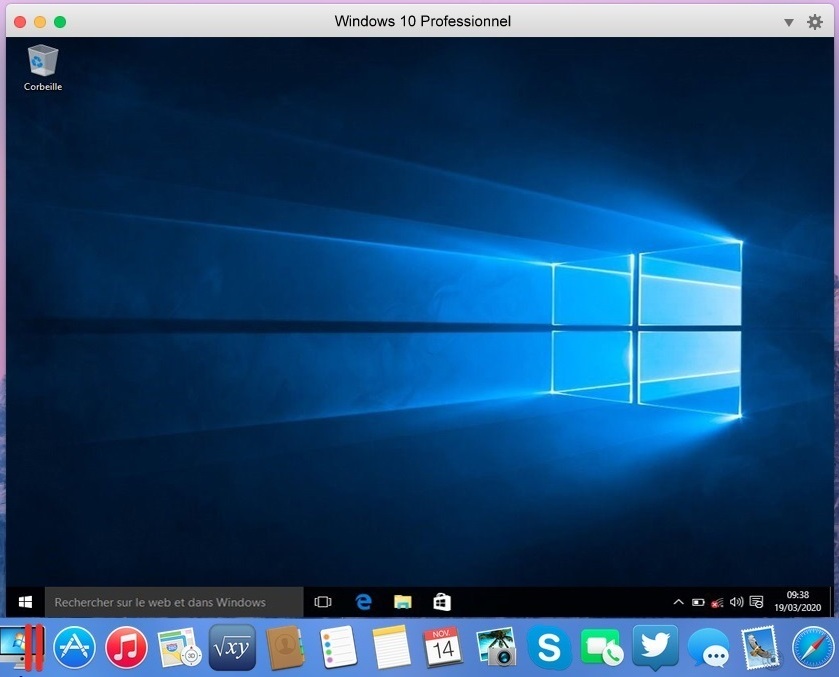
Task: Open Calendar in the Dock
Action: 443,648
